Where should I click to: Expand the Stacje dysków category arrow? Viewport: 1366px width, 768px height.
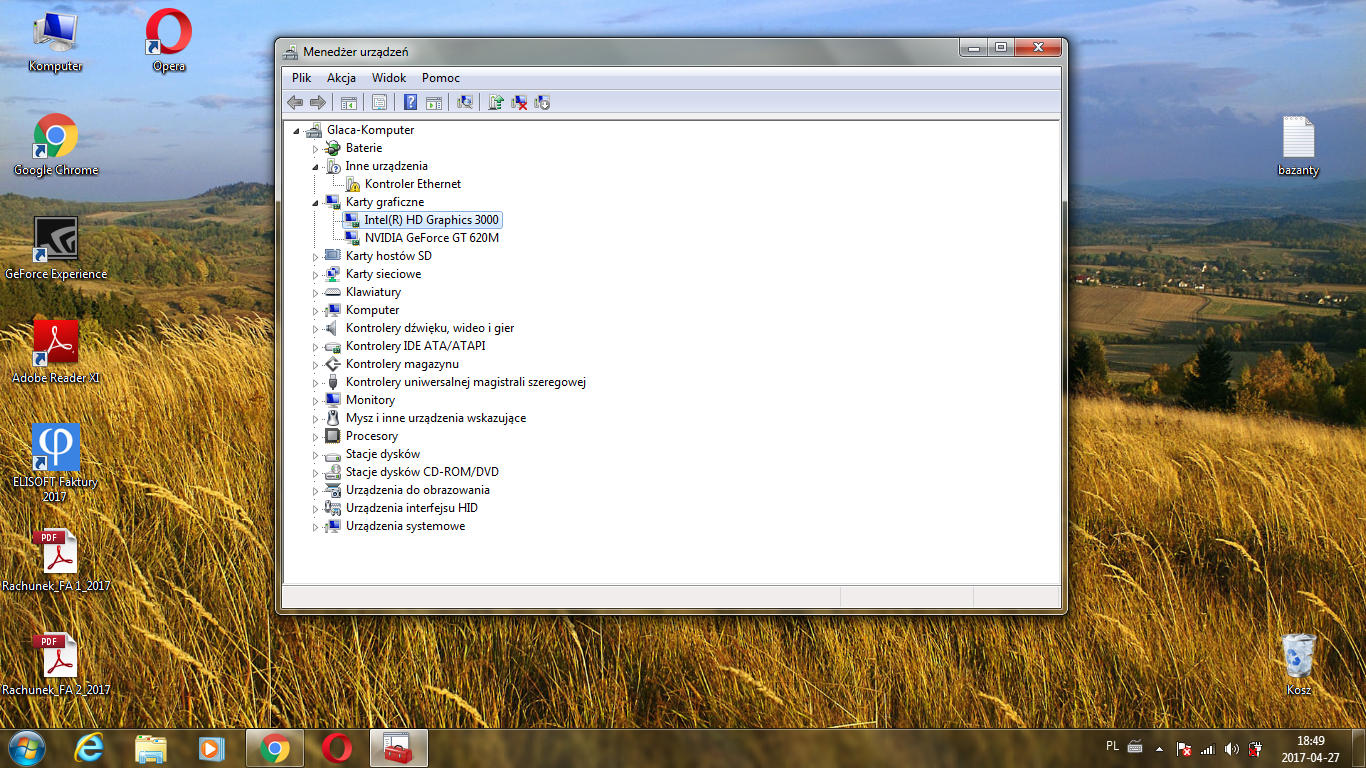tap(315, 454)
